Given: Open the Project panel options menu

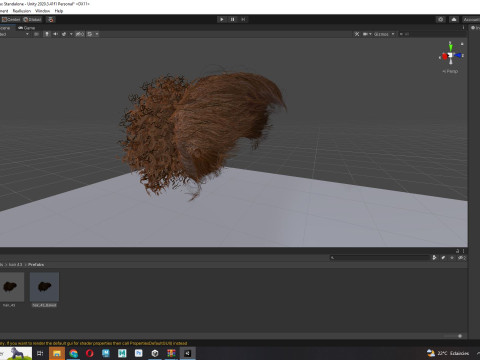Looking at the screenshot, I should click(463, 251).
